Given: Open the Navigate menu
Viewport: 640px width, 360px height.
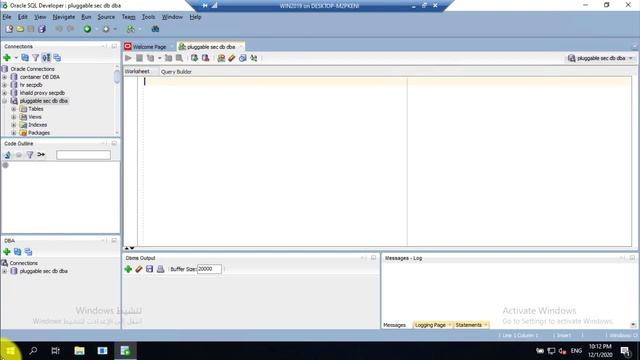Looking at the screenshot, I should tap(64, 17).
